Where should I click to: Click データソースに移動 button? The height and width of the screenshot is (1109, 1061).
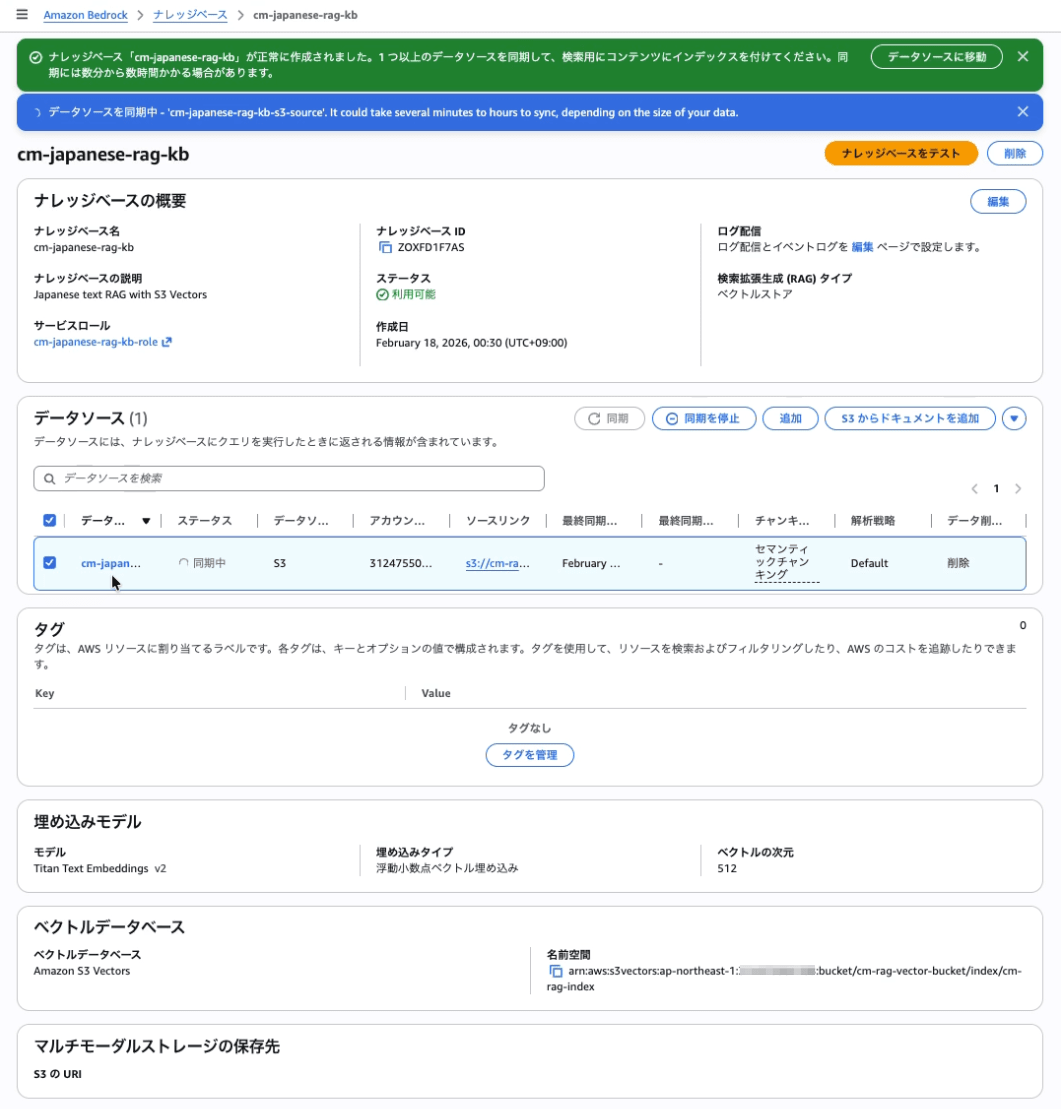937,57
